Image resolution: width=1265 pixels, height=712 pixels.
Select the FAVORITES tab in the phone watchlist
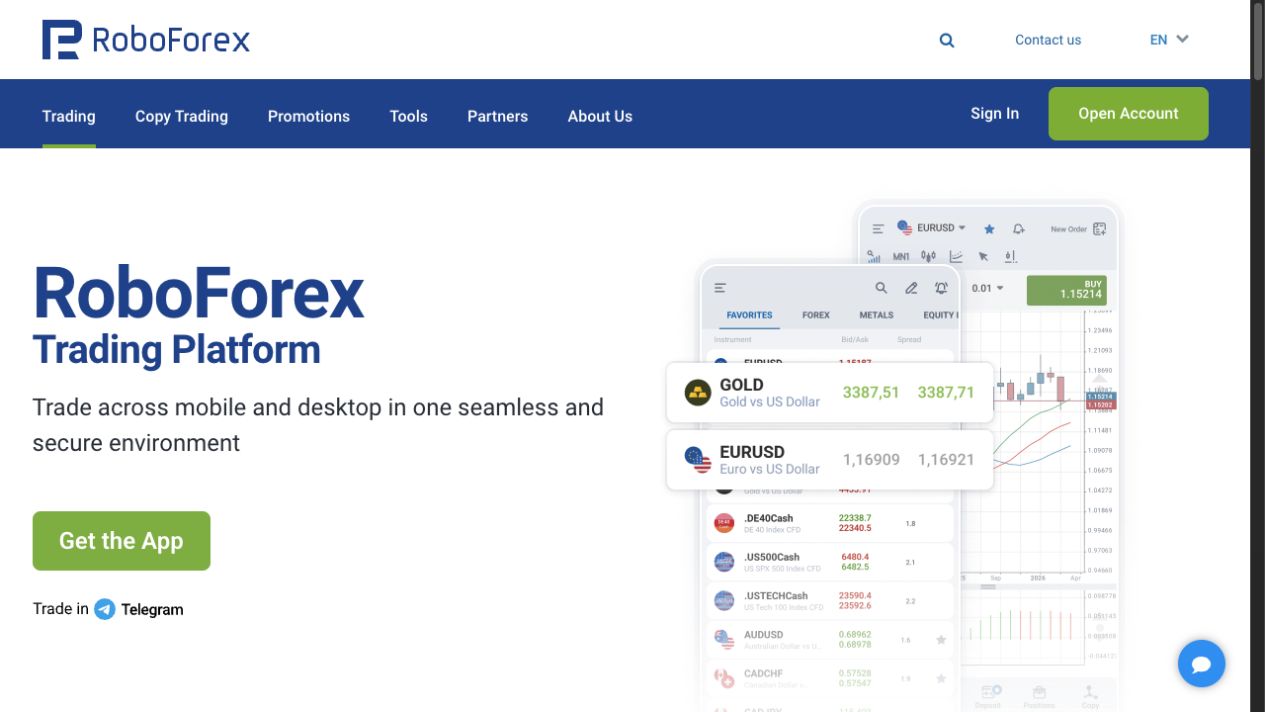pyautogui.click(x=750, y=315)
